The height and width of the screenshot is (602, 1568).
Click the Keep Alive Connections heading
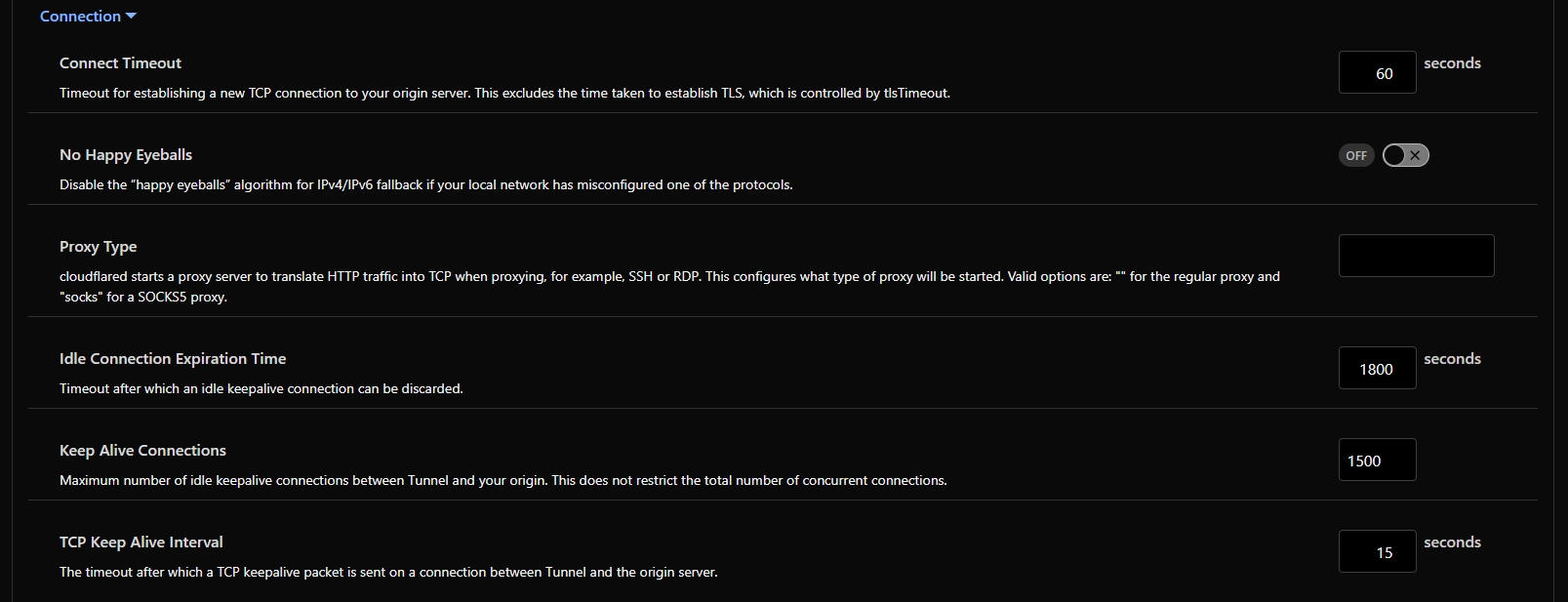[x=142, y=451]
